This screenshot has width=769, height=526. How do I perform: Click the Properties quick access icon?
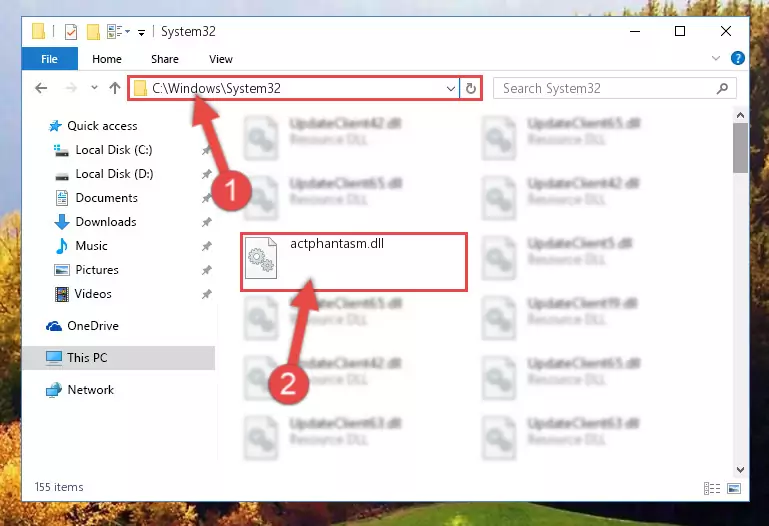coord(71,32)
